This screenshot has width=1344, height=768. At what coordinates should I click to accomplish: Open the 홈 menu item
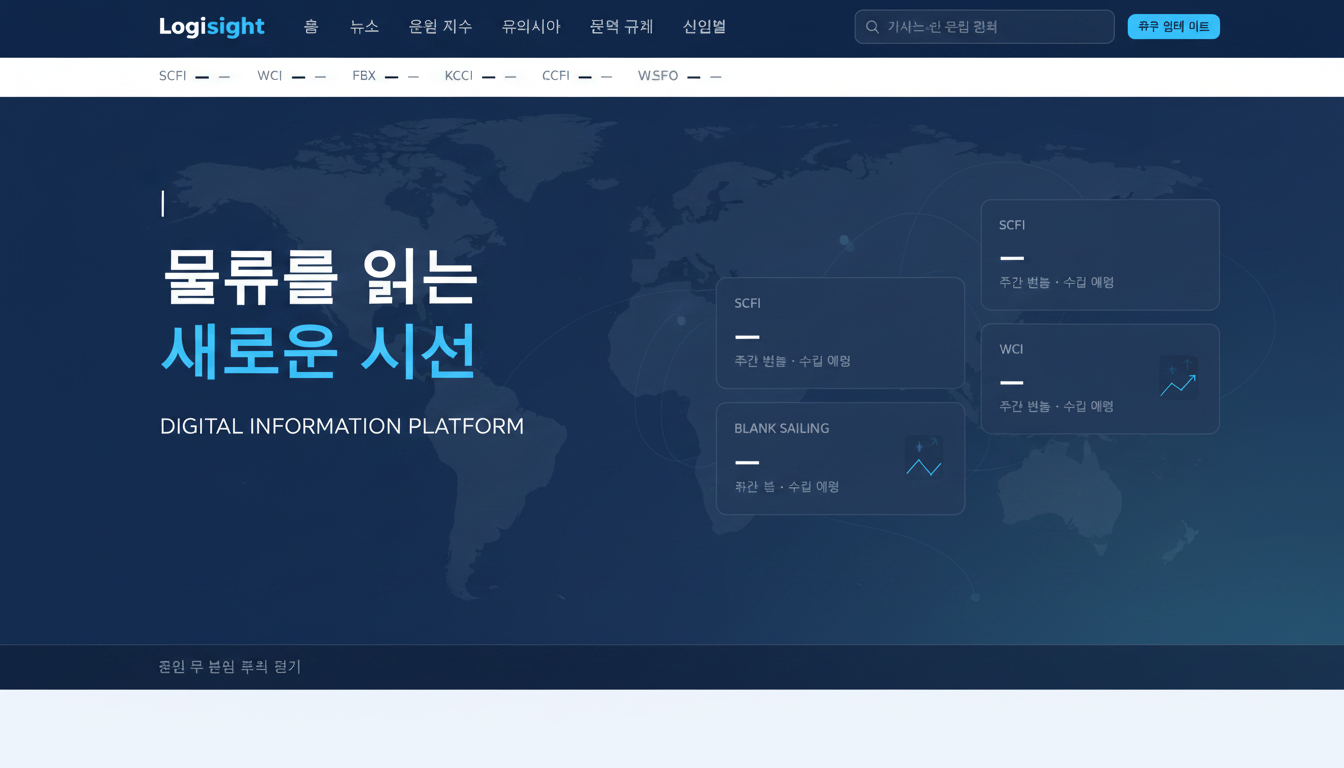311,27
